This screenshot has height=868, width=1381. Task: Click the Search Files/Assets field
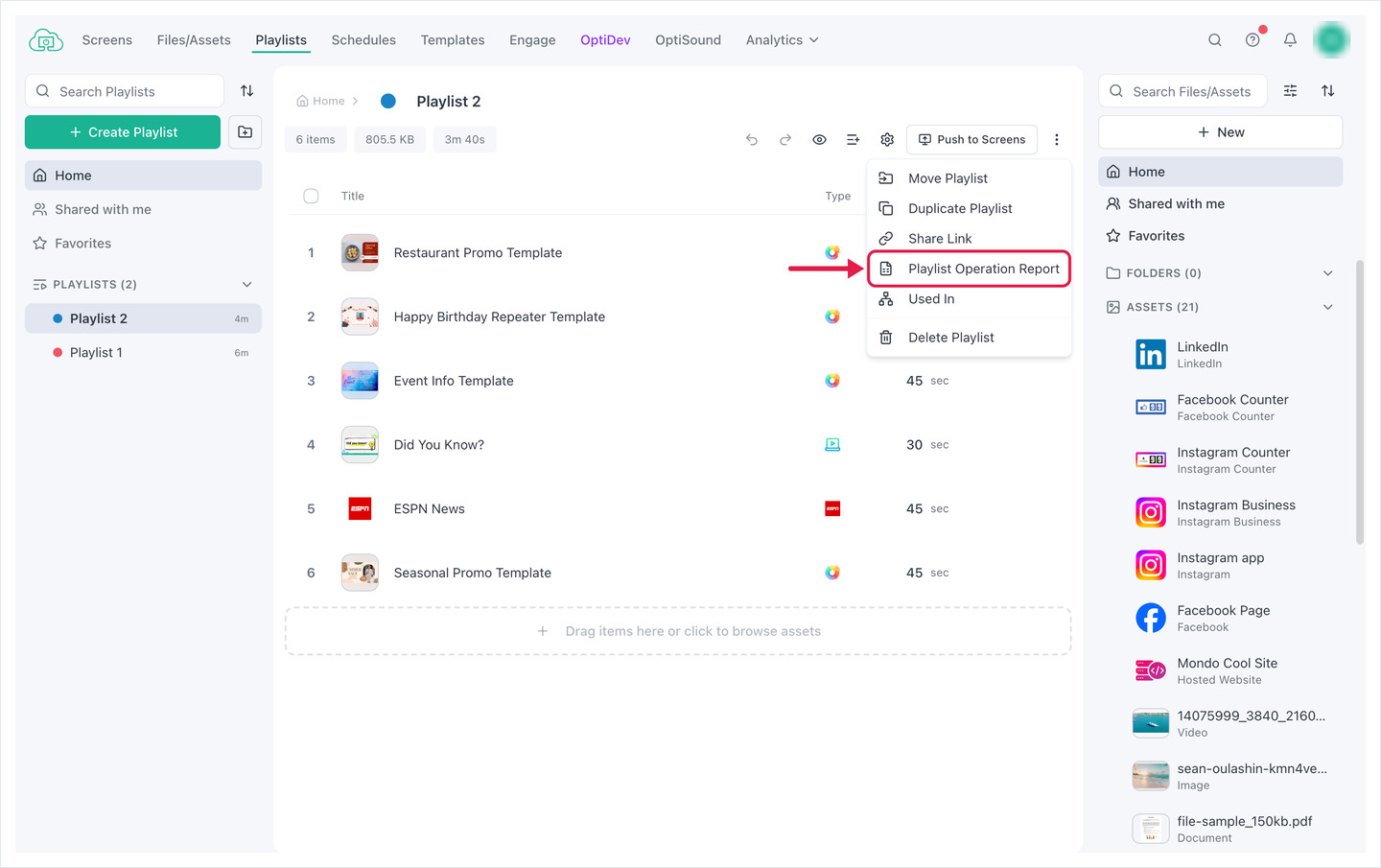pyautogui.click(x=1182, y=91)
